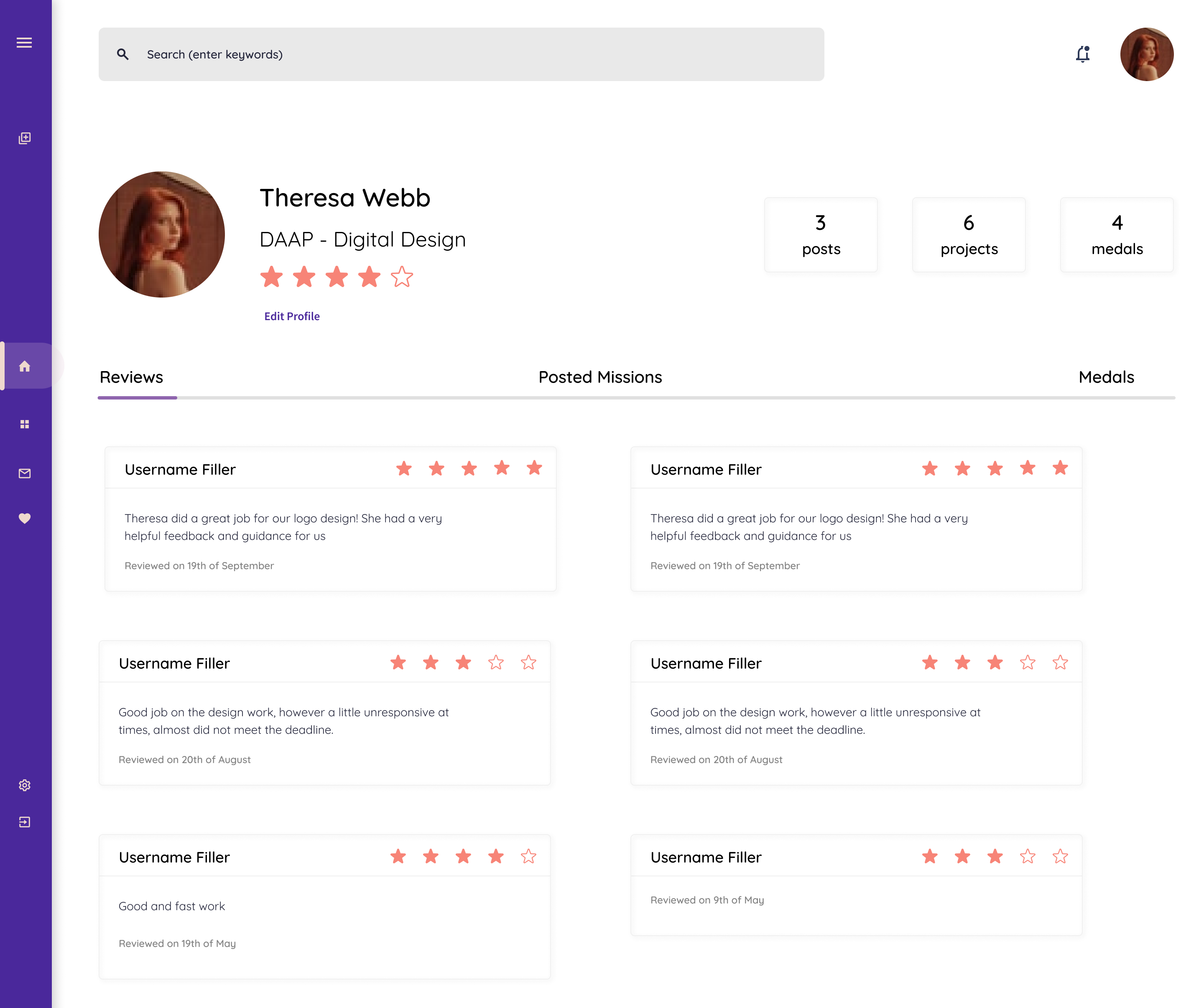The width and height of the screenshot is (1204, 1008).
Task: Select the Reviews tab
Action: pyautogui.click(x=131, y=377)
